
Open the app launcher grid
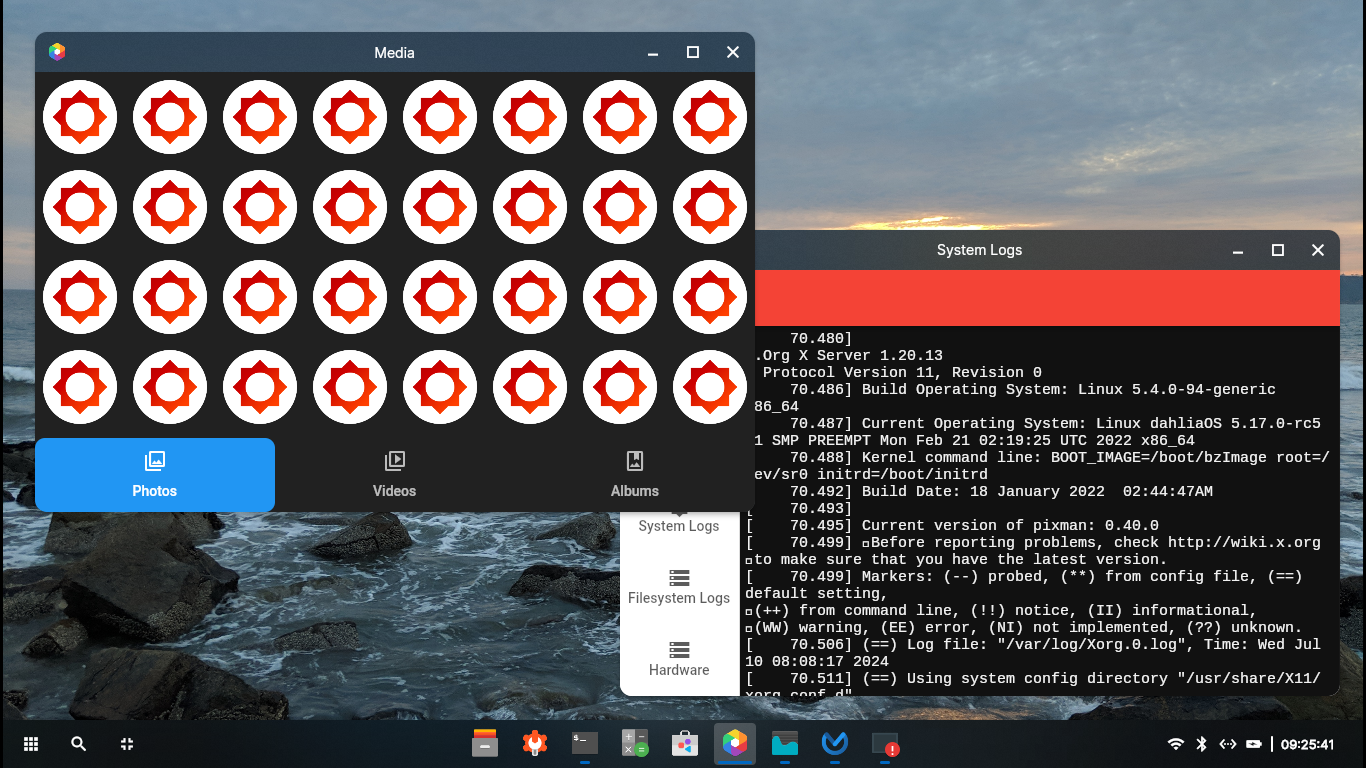(31, 744)
